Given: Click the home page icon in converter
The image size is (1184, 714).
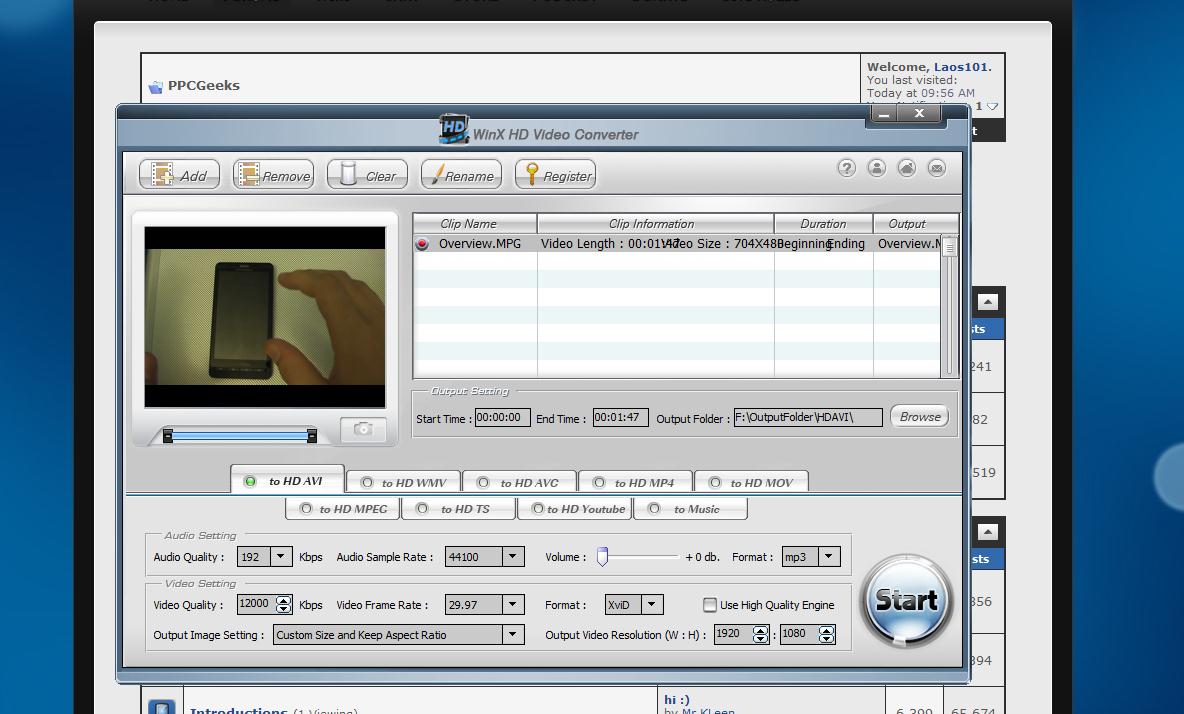Looking at the screenshot, I should pos(907,168).
